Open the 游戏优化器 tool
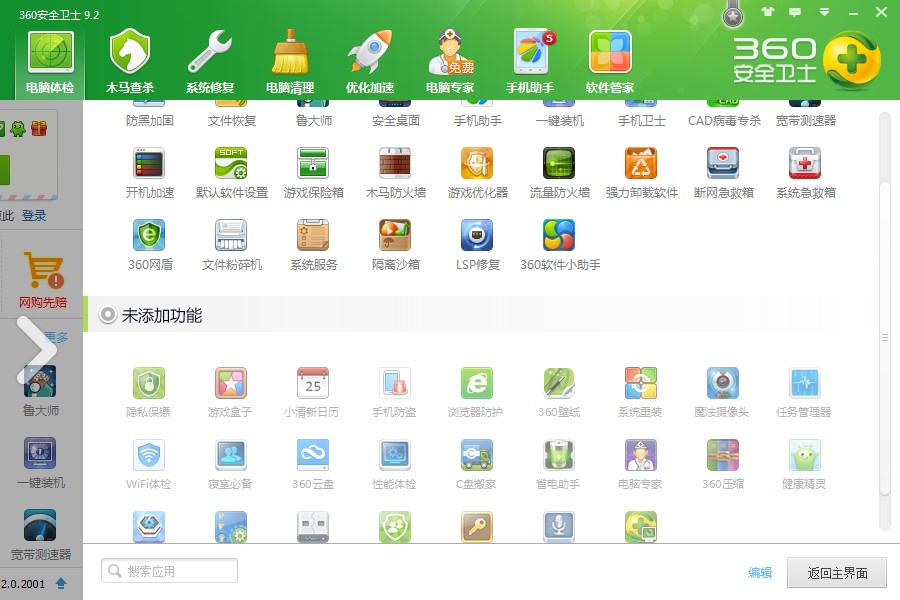This screenshot has width=900, height=600. pyautogui.click(x=478, y=173)
